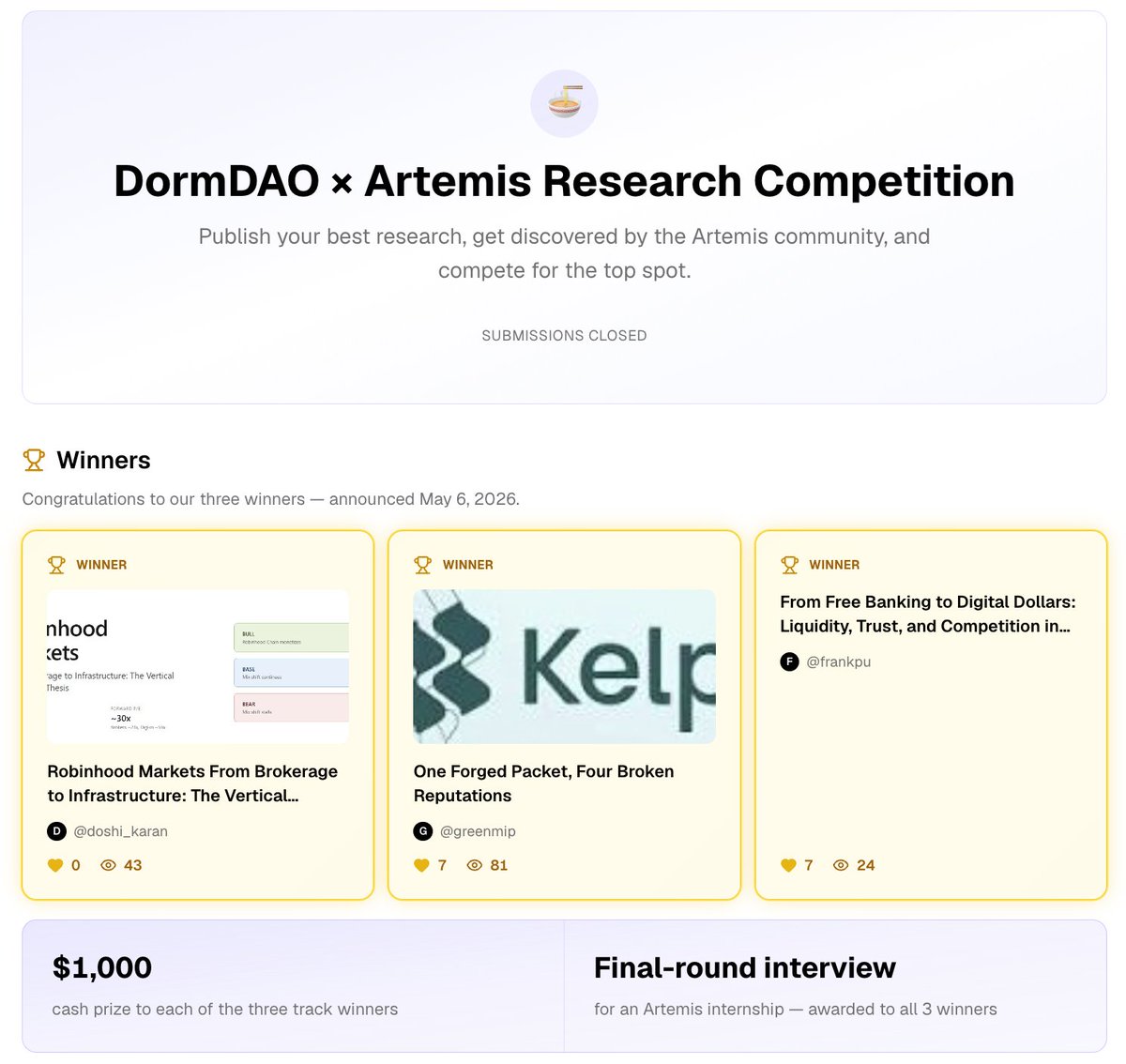Open From Free Banking to Digital Dollars title
1126x1064 pixels.
coord(928,614)
